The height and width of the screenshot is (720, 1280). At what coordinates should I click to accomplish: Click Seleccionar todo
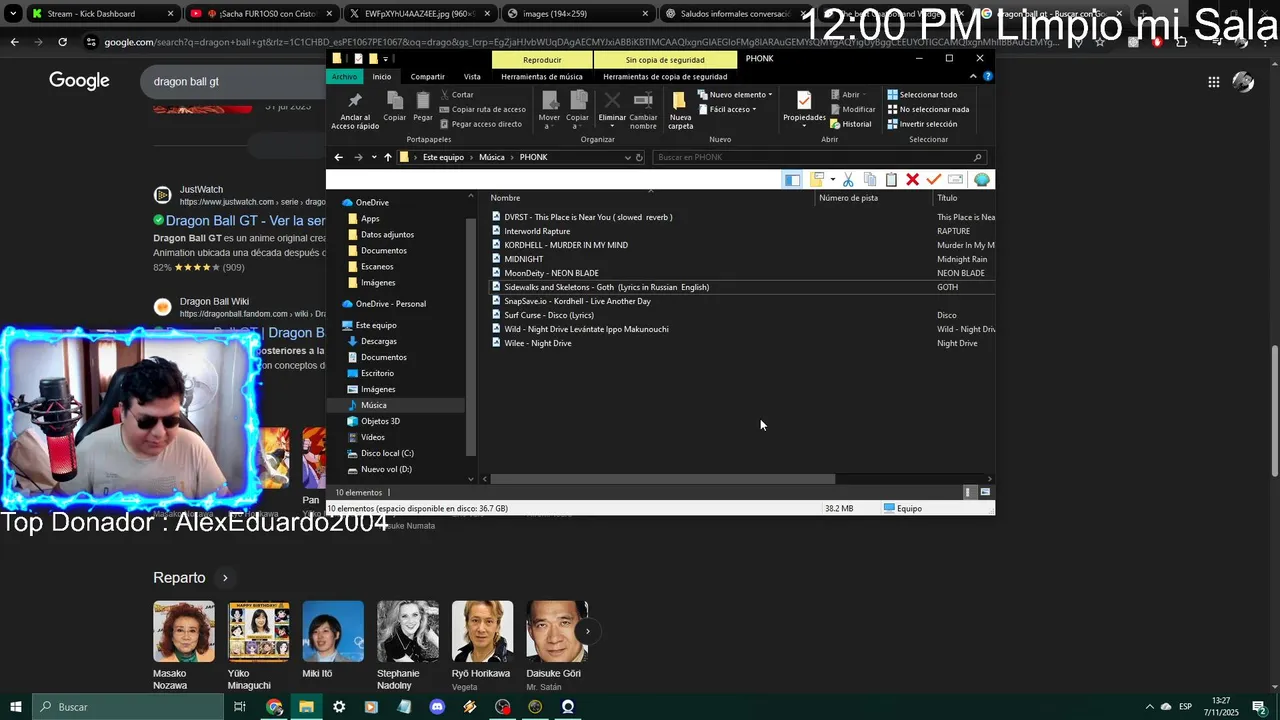922,95
